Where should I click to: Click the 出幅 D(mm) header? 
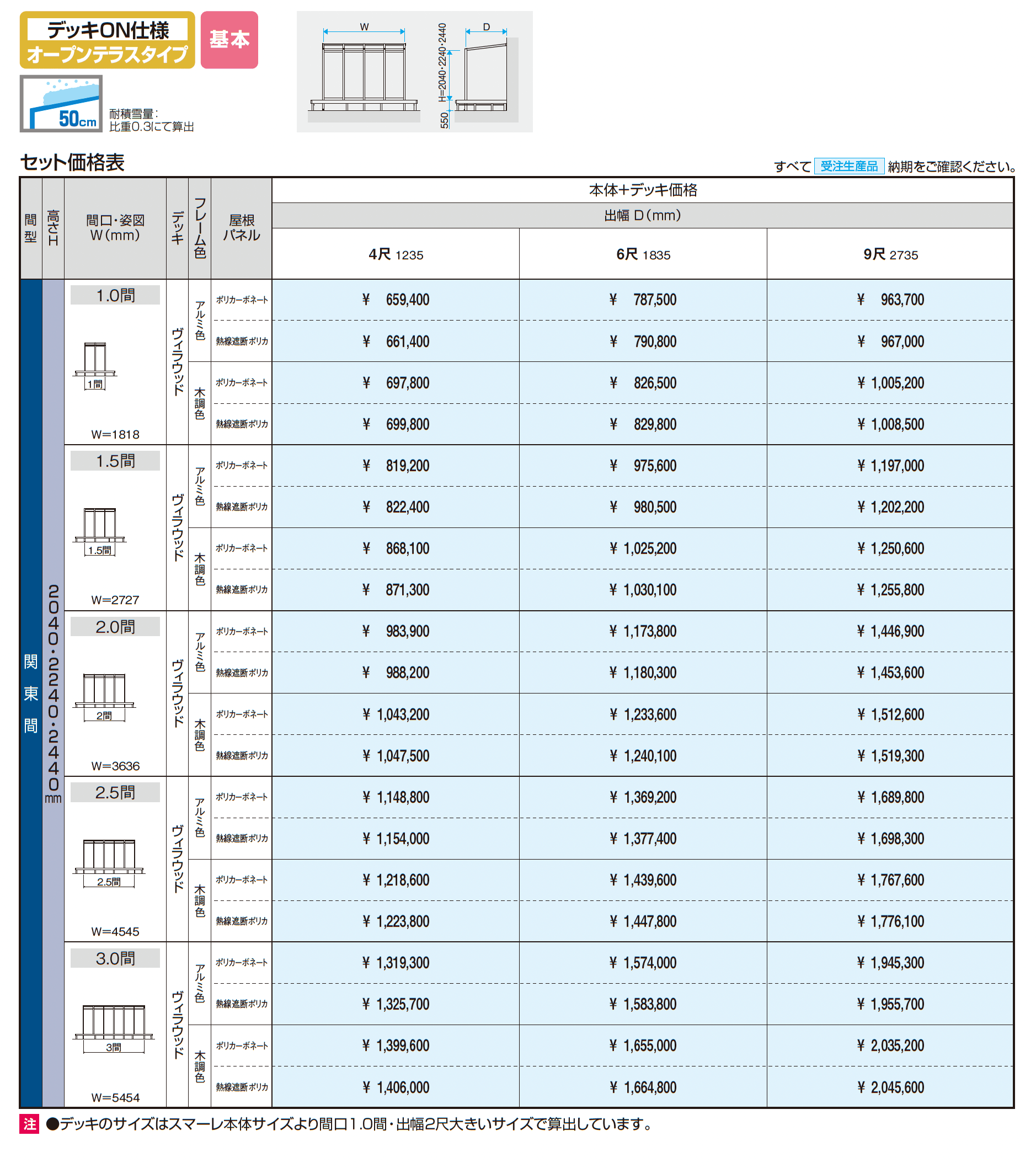pyautogui.click(x=643, y=215)
